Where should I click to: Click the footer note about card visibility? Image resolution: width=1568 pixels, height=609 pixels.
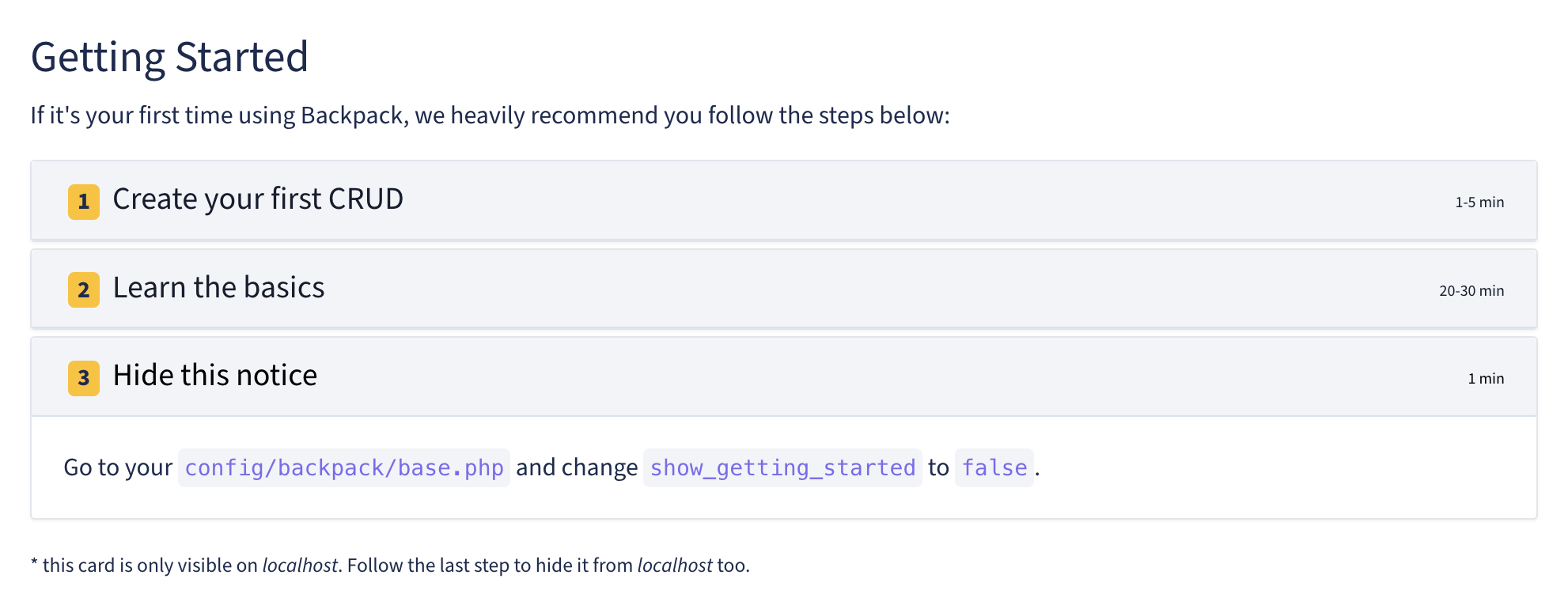click(x=389, y=566)
